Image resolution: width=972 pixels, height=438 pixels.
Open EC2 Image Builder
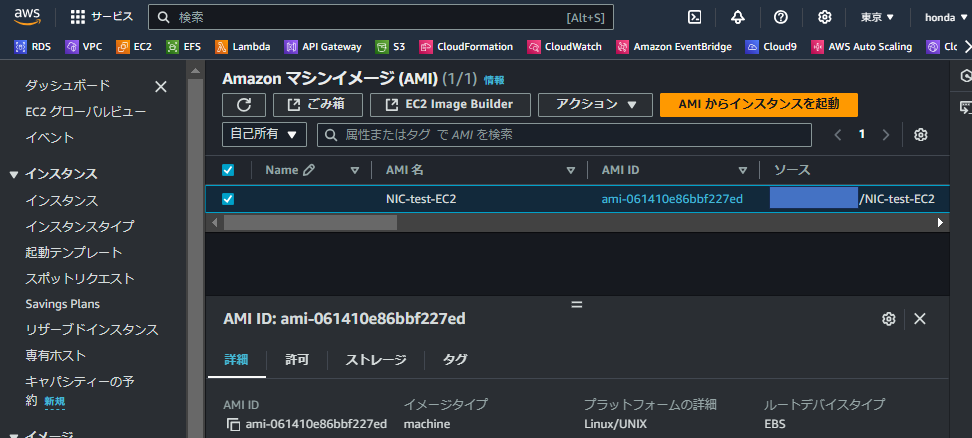point(451,105)
